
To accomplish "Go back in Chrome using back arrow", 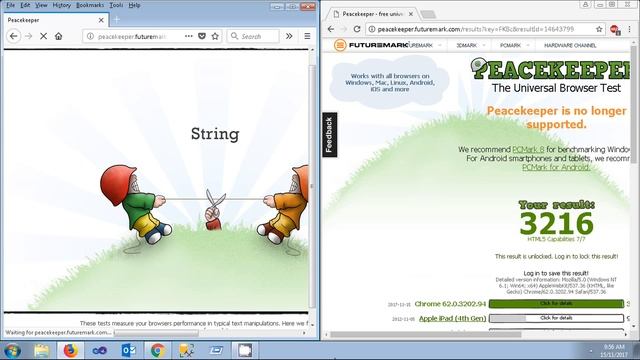I will [x=331, y=29].
